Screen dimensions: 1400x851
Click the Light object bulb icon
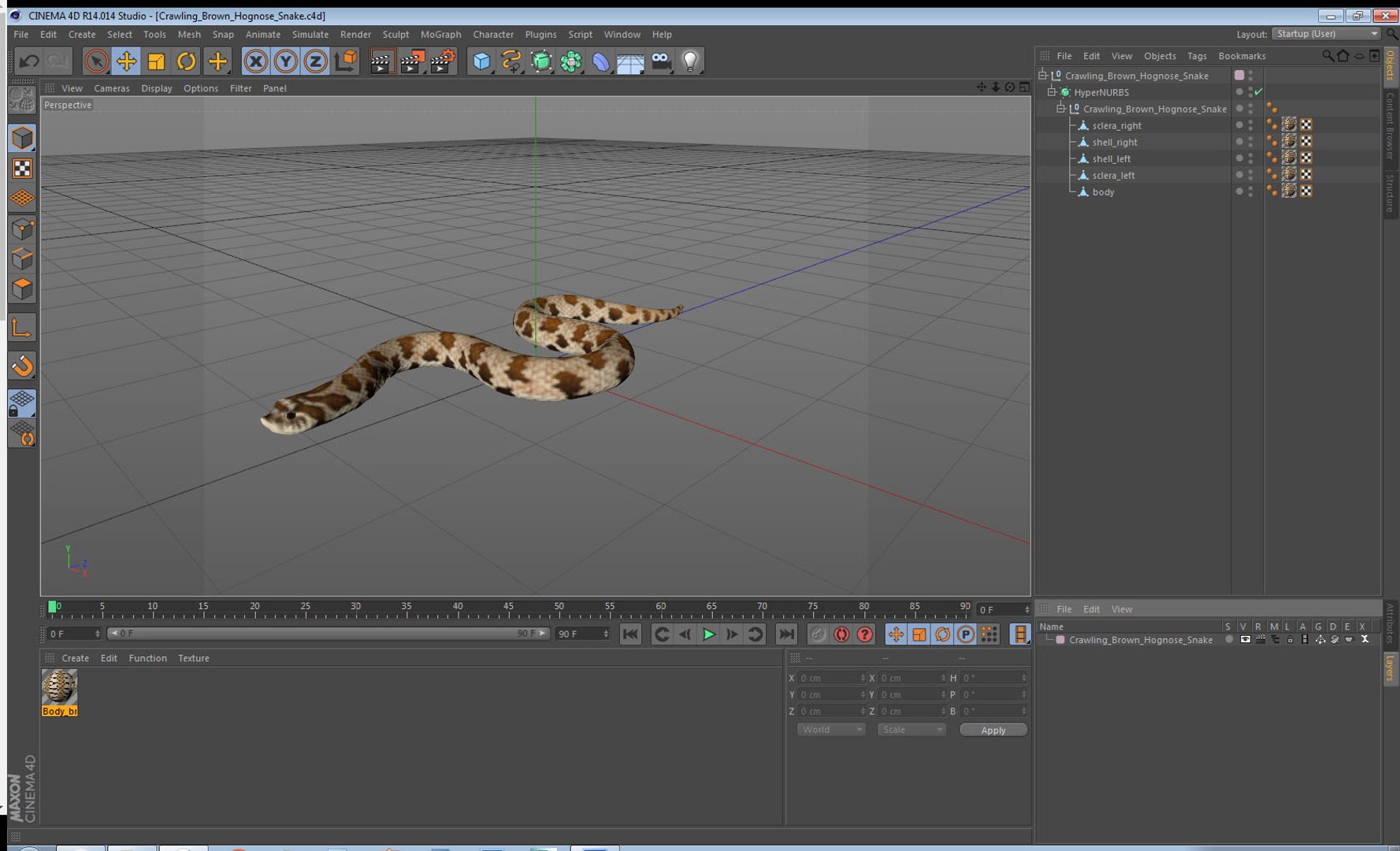691,61
